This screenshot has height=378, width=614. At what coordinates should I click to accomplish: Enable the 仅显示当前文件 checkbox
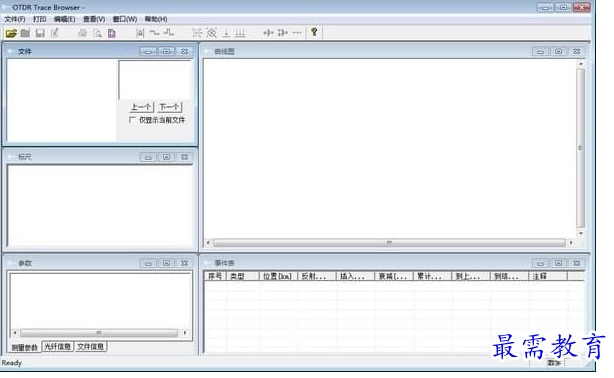pos(132,120)
